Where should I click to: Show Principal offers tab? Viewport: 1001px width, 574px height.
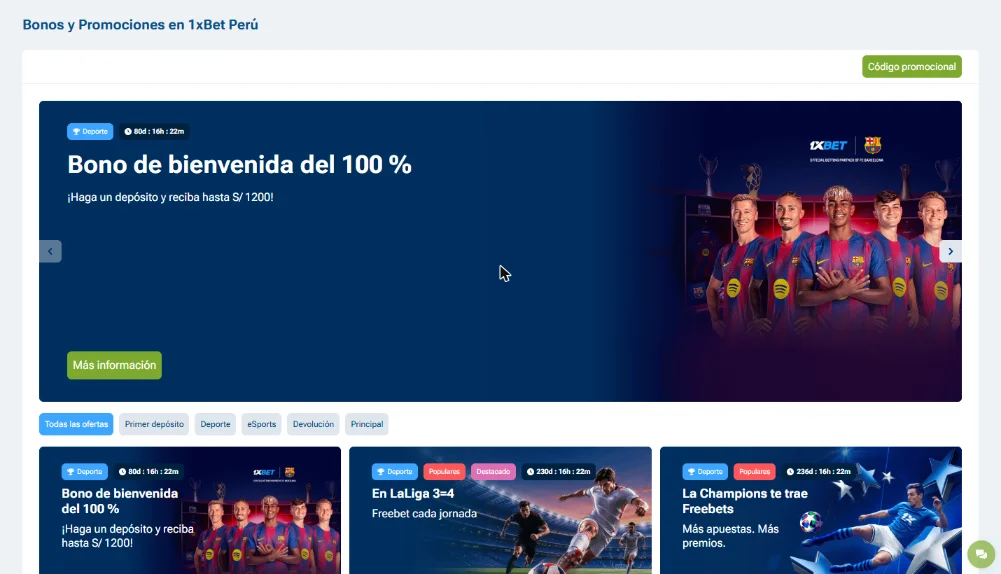point(366,424)
